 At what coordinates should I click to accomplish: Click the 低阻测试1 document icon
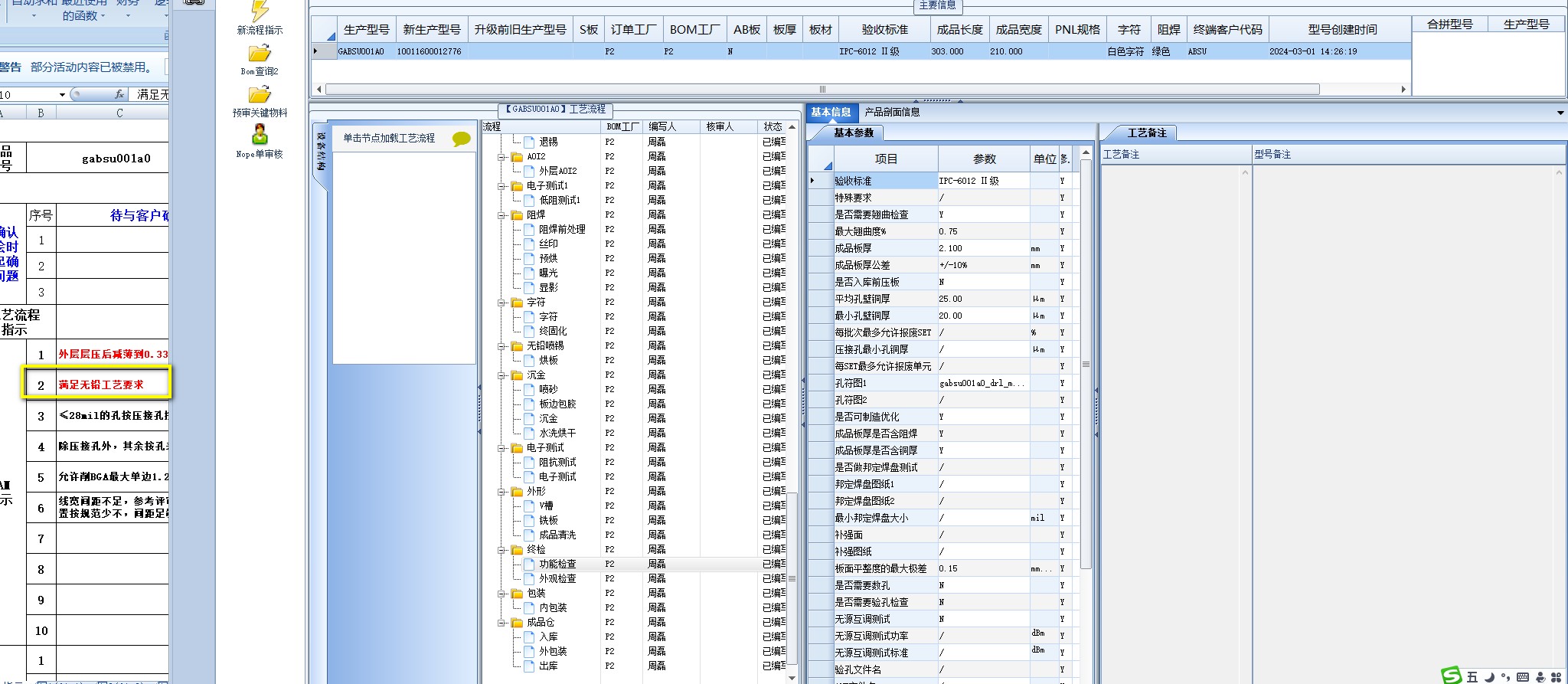click(x=530, y=200)
